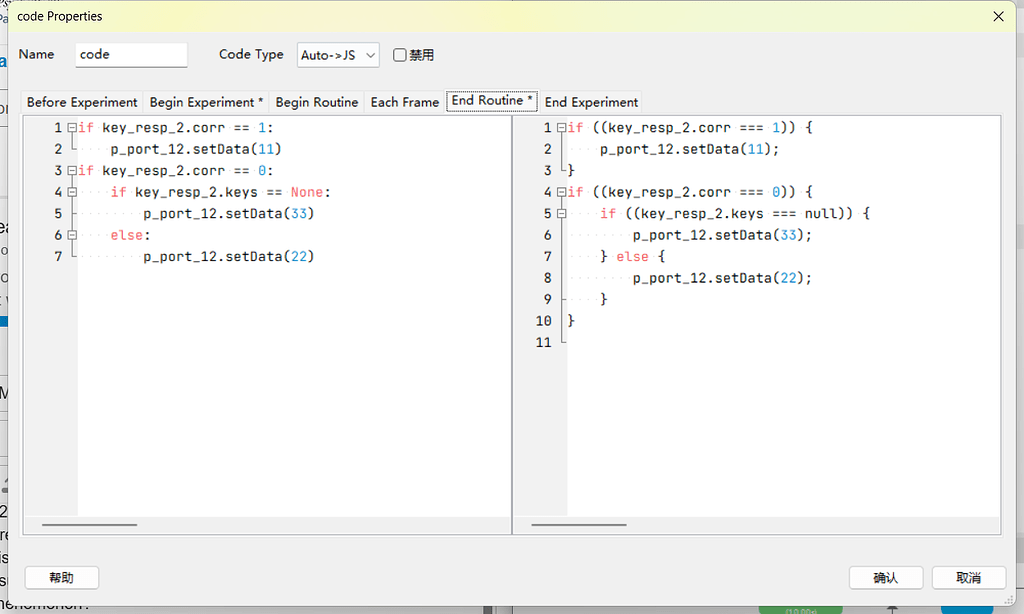Switch to the End Experiment tab
The height and width of the screenshot is (614, 1024).
click(x=590, y=101)
